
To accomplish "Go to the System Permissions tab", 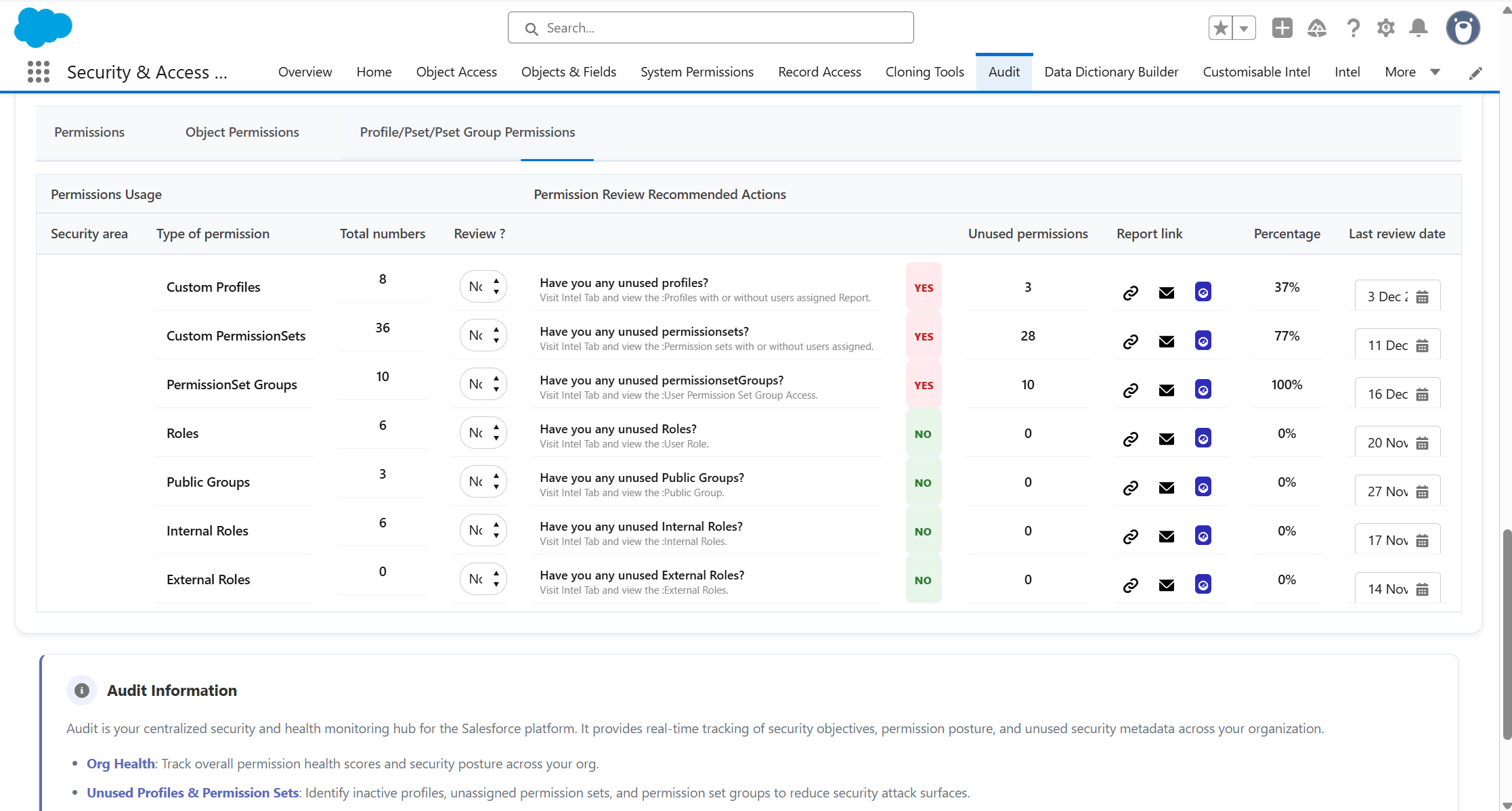I will tap(697, 72).
